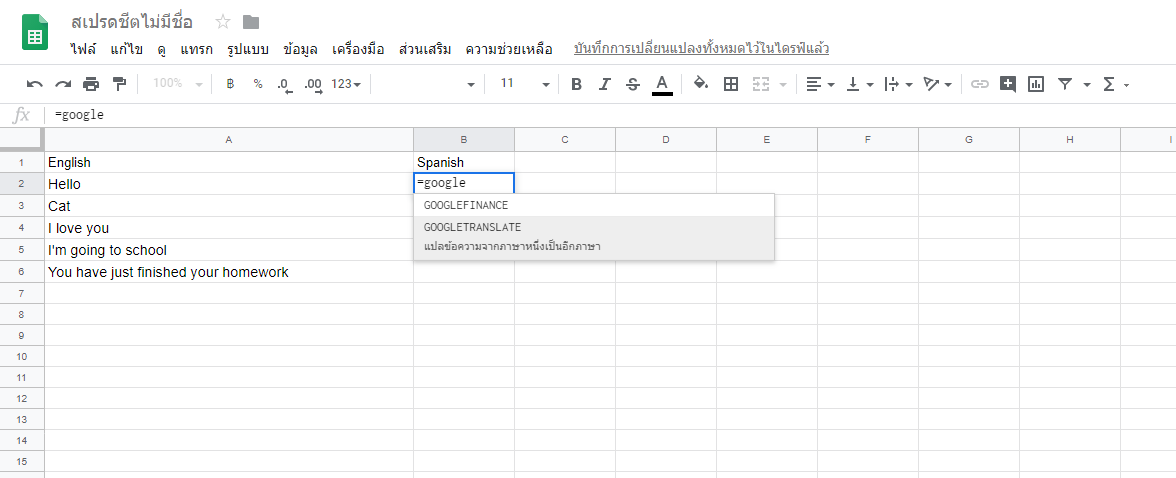Open the ไฟล์ menu
Viewport: 1176px width, 478px height.
point(82,50)
